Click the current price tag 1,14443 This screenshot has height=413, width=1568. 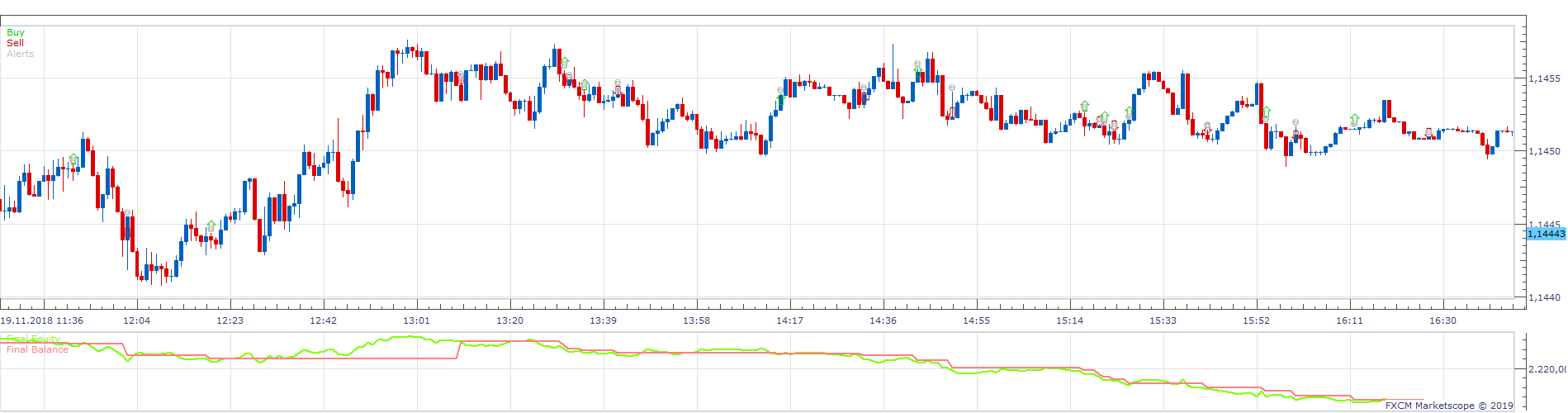coord(1546,234)
